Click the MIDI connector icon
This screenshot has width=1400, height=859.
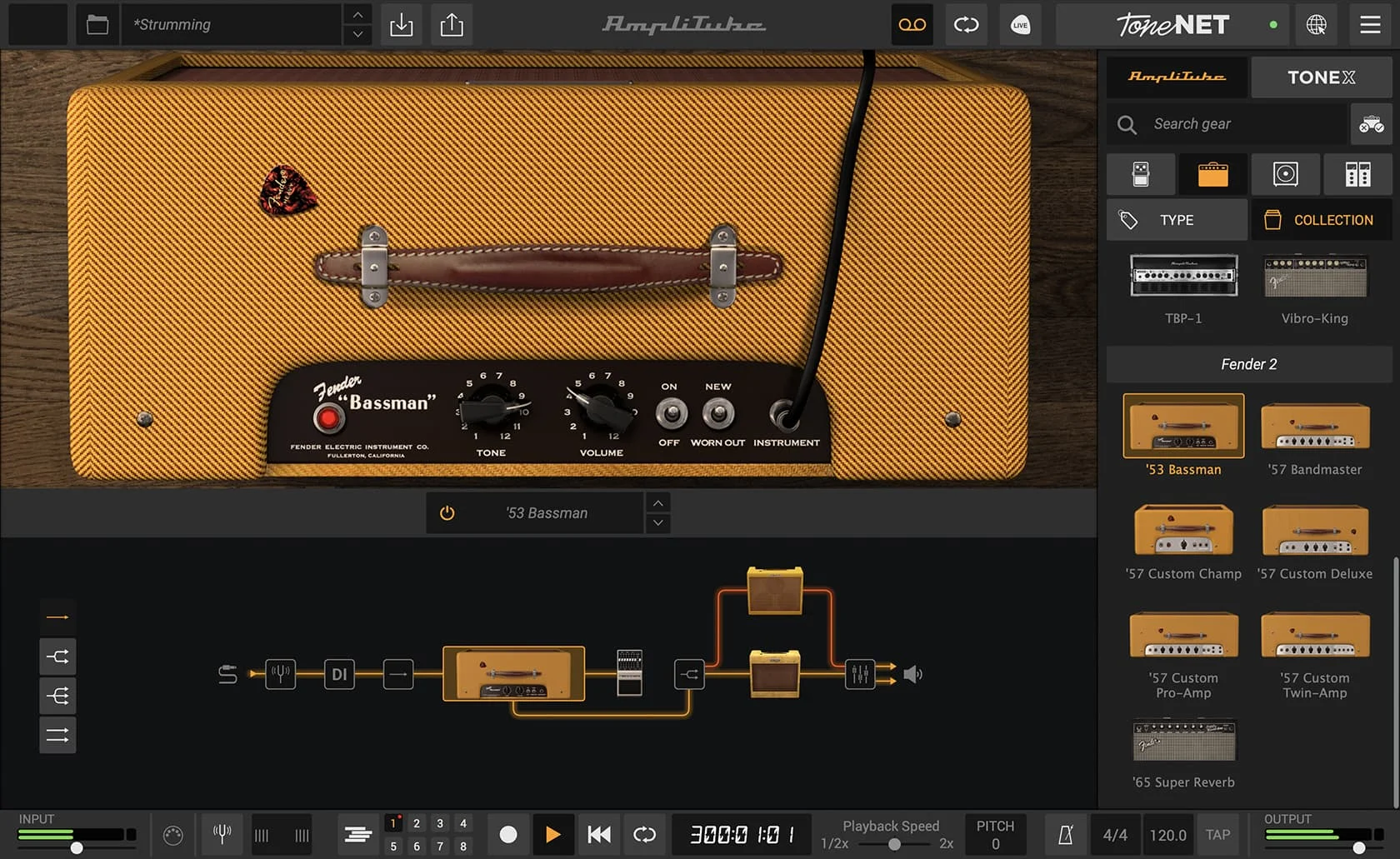coord(174,834)
